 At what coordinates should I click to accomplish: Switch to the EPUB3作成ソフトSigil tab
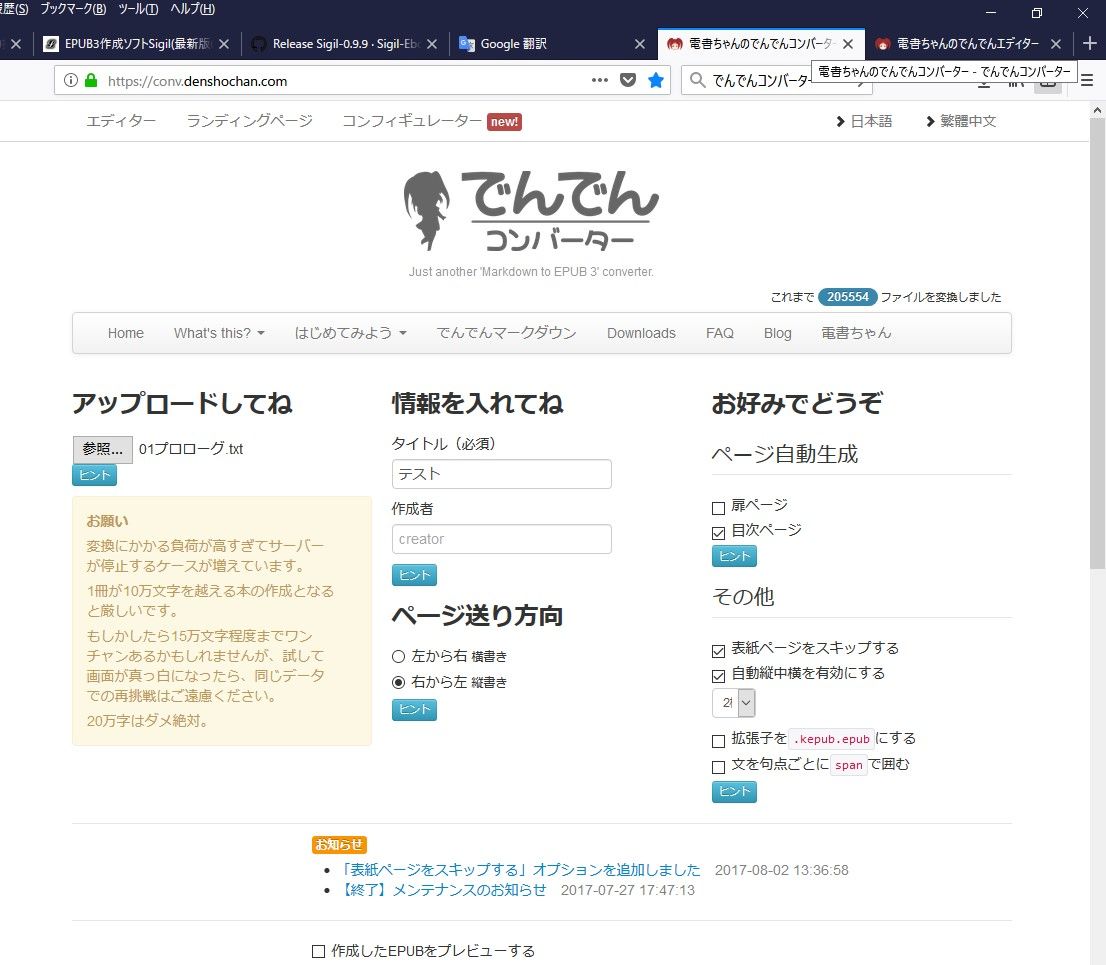coord(138,44)
